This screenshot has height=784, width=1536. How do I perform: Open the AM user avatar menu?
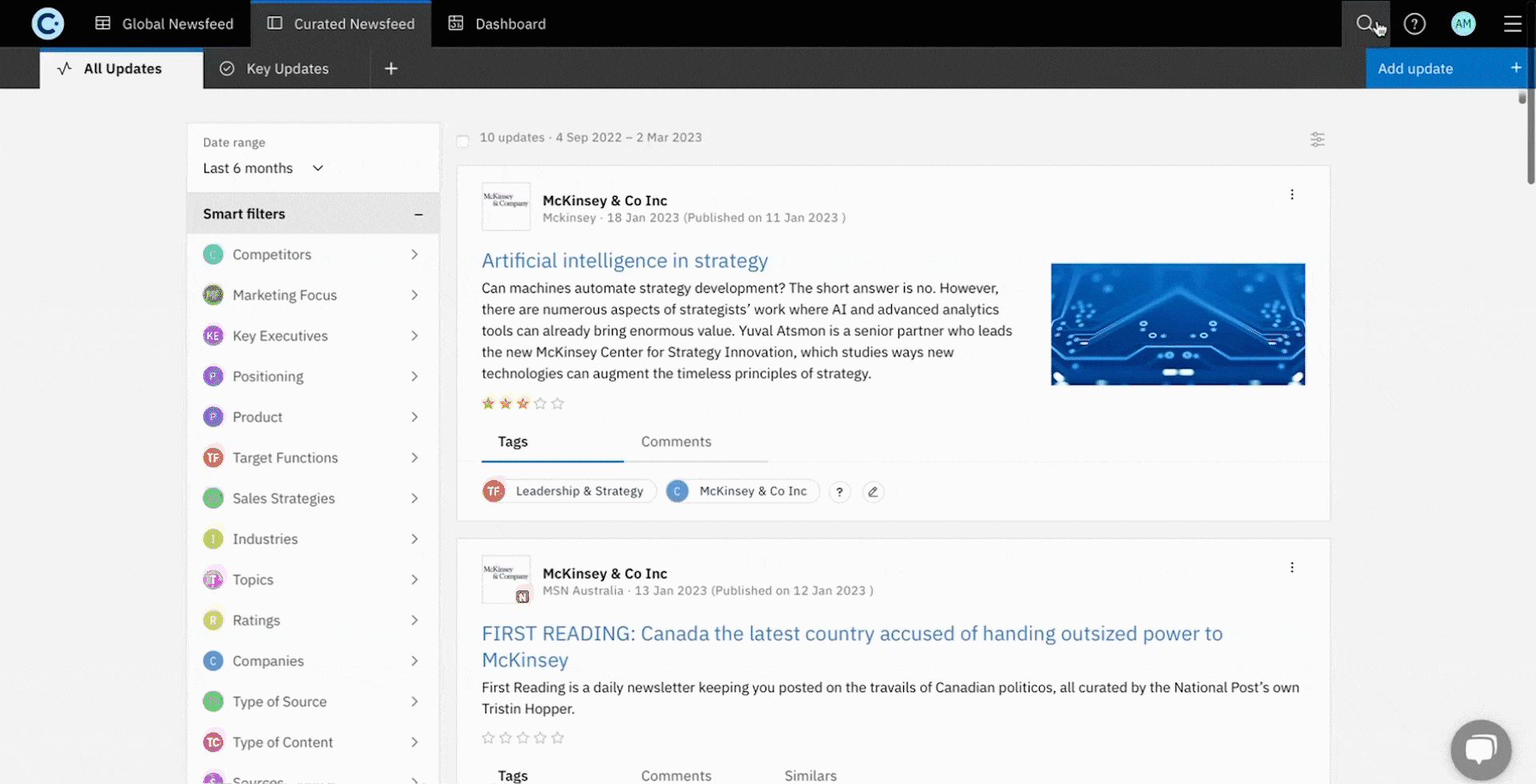[x=1463, y=24]
